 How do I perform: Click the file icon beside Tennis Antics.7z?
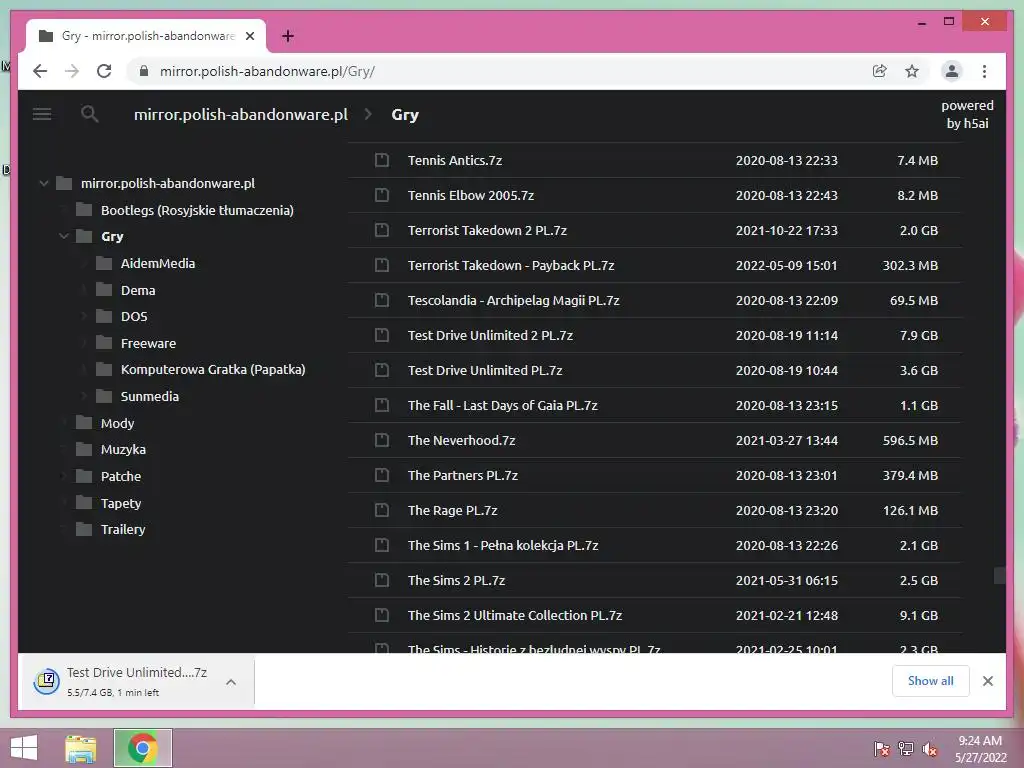(382, 160)
